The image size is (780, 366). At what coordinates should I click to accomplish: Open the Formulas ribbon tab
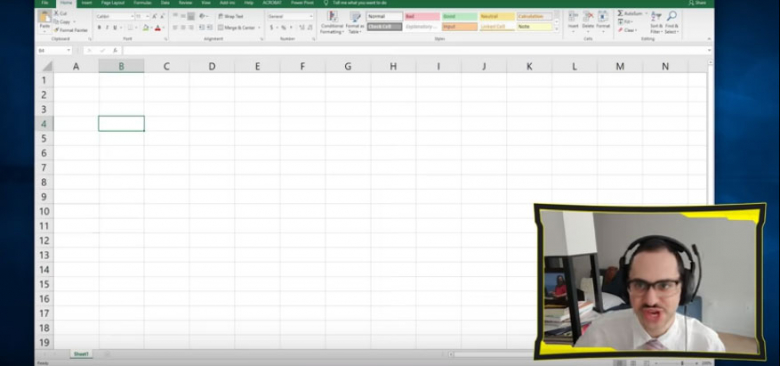(x=142, y=3)
